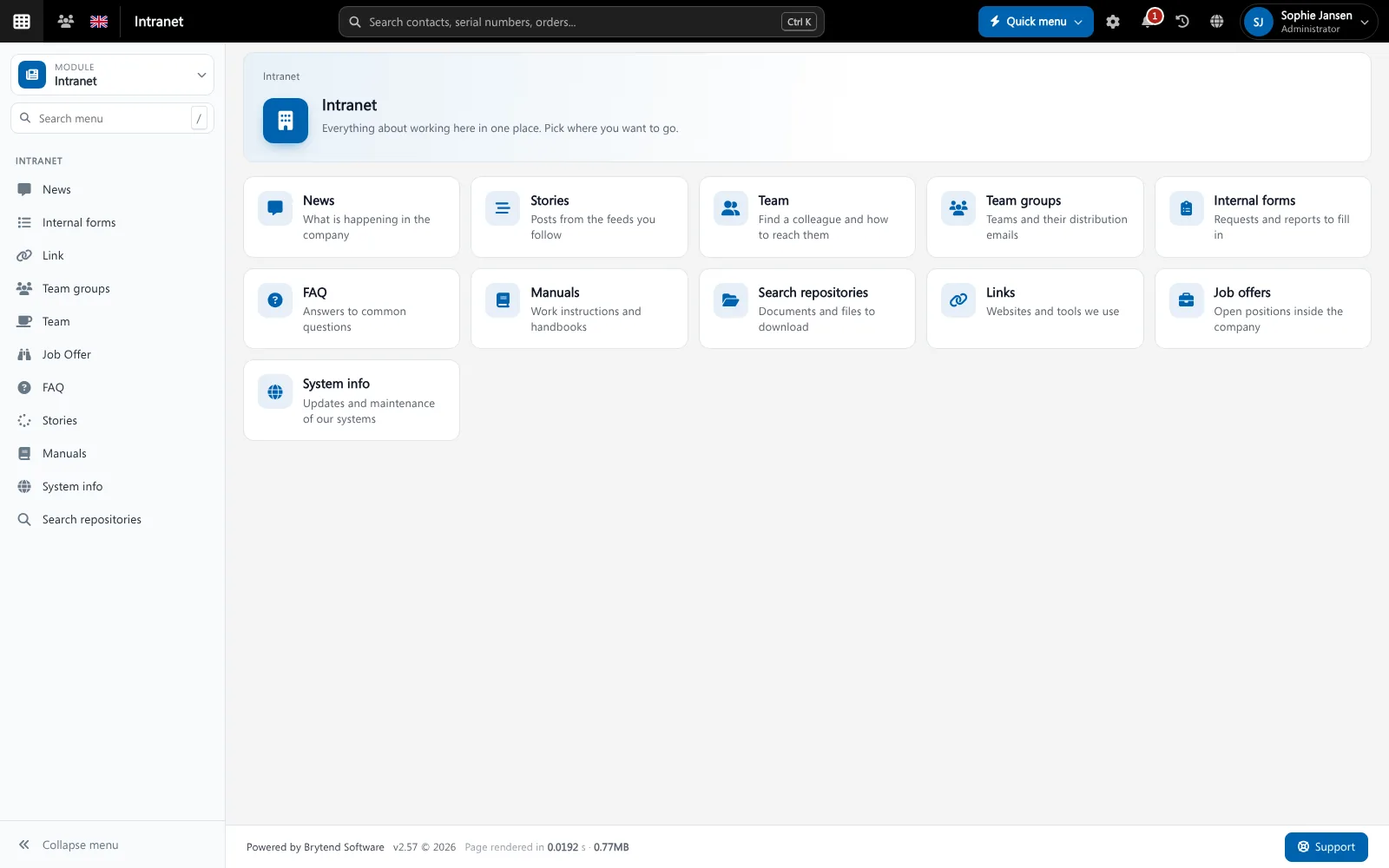The image size is (1389, 868).
Task: Click the global search contacts field
Action: tap(581, 22)
